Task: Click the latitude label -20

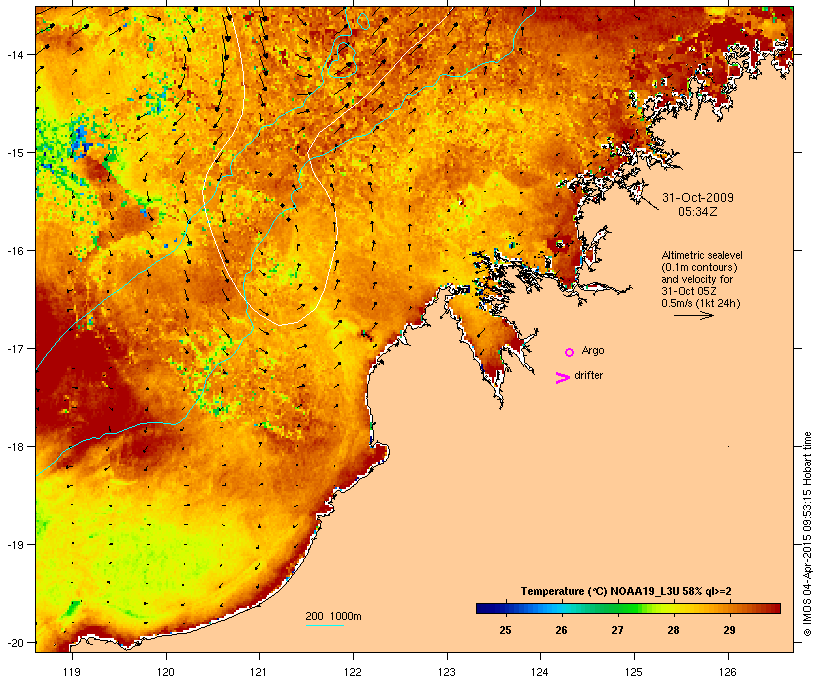Action: (x=15, y=642)
